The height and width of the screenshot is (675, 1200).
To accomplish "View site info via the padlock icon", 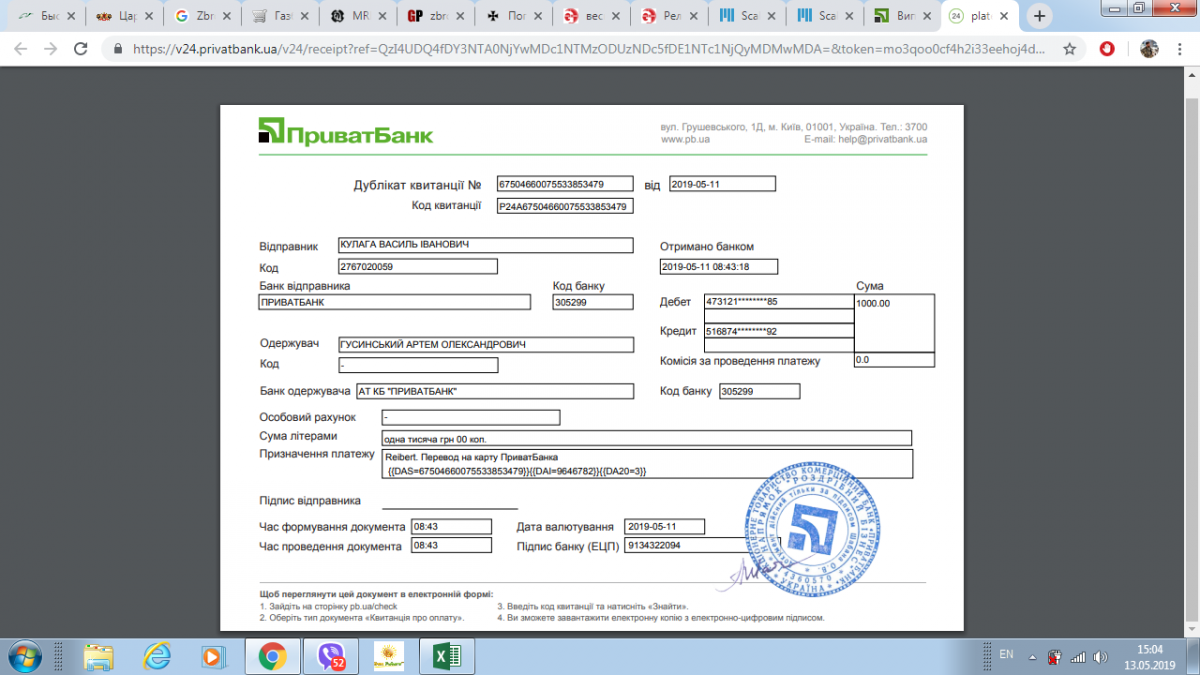I will click(x=118, y=48).
